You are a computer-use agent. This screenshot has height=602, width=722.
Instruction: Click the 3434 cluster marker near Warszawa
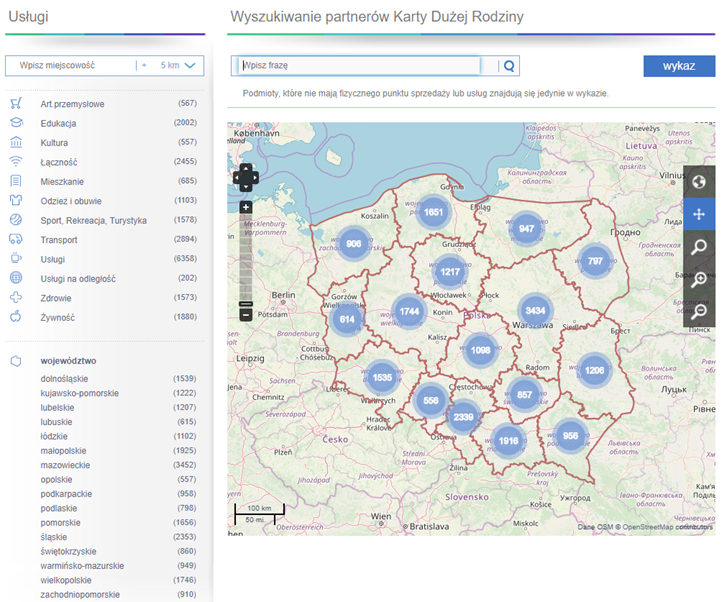(x=535, y=310)
